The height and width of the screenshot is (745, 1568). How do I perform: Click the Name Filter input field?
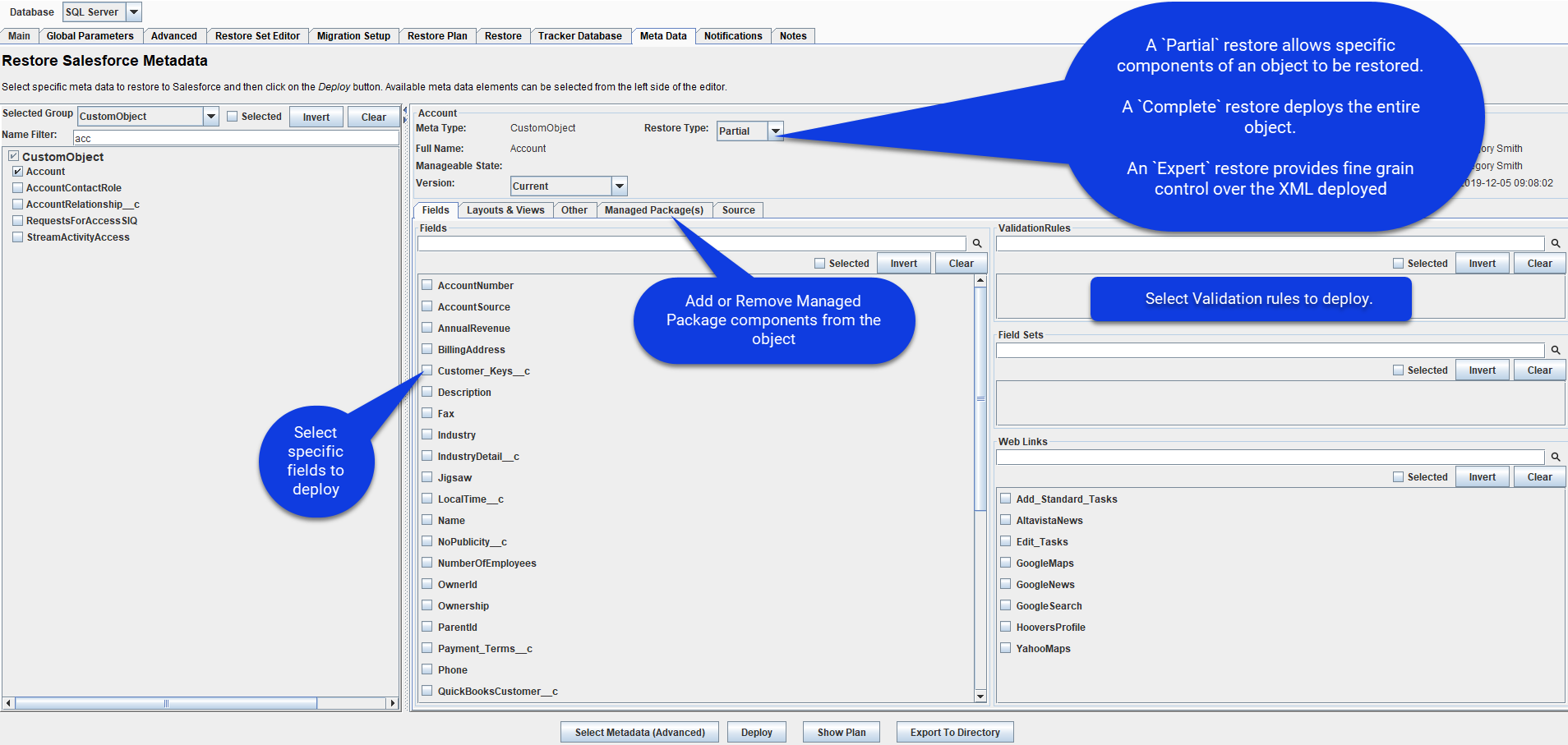(236, 138)
